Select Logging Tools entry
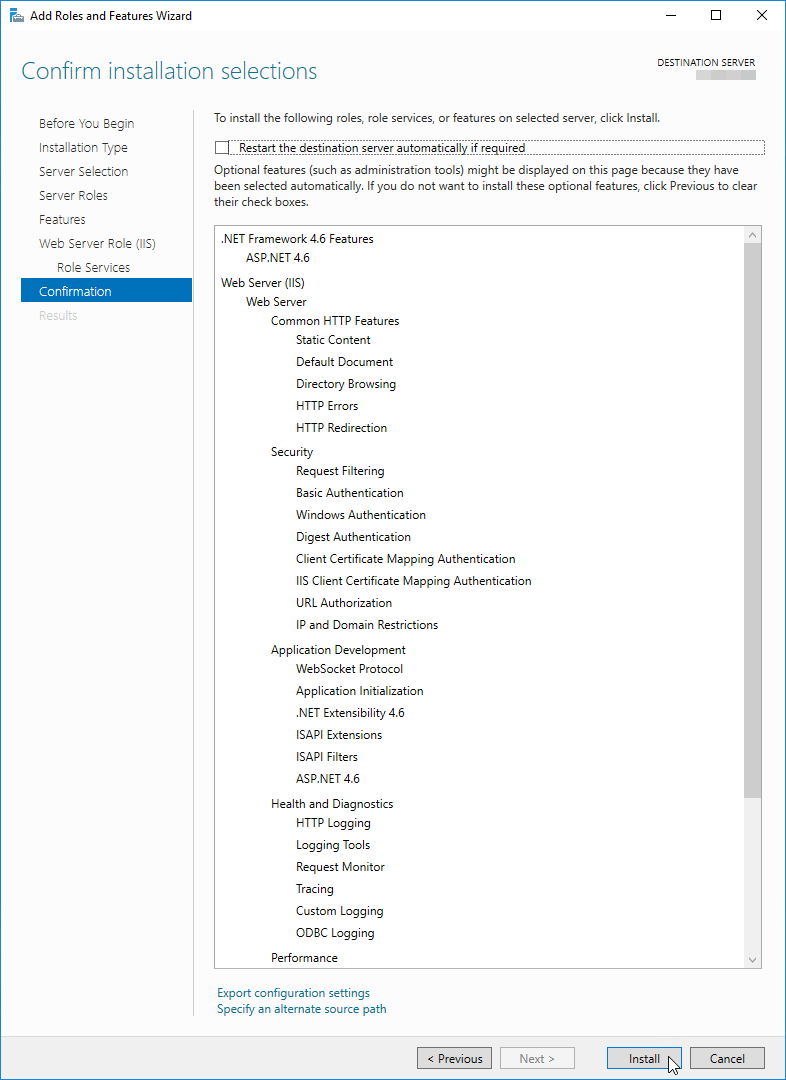 [333, 845]
